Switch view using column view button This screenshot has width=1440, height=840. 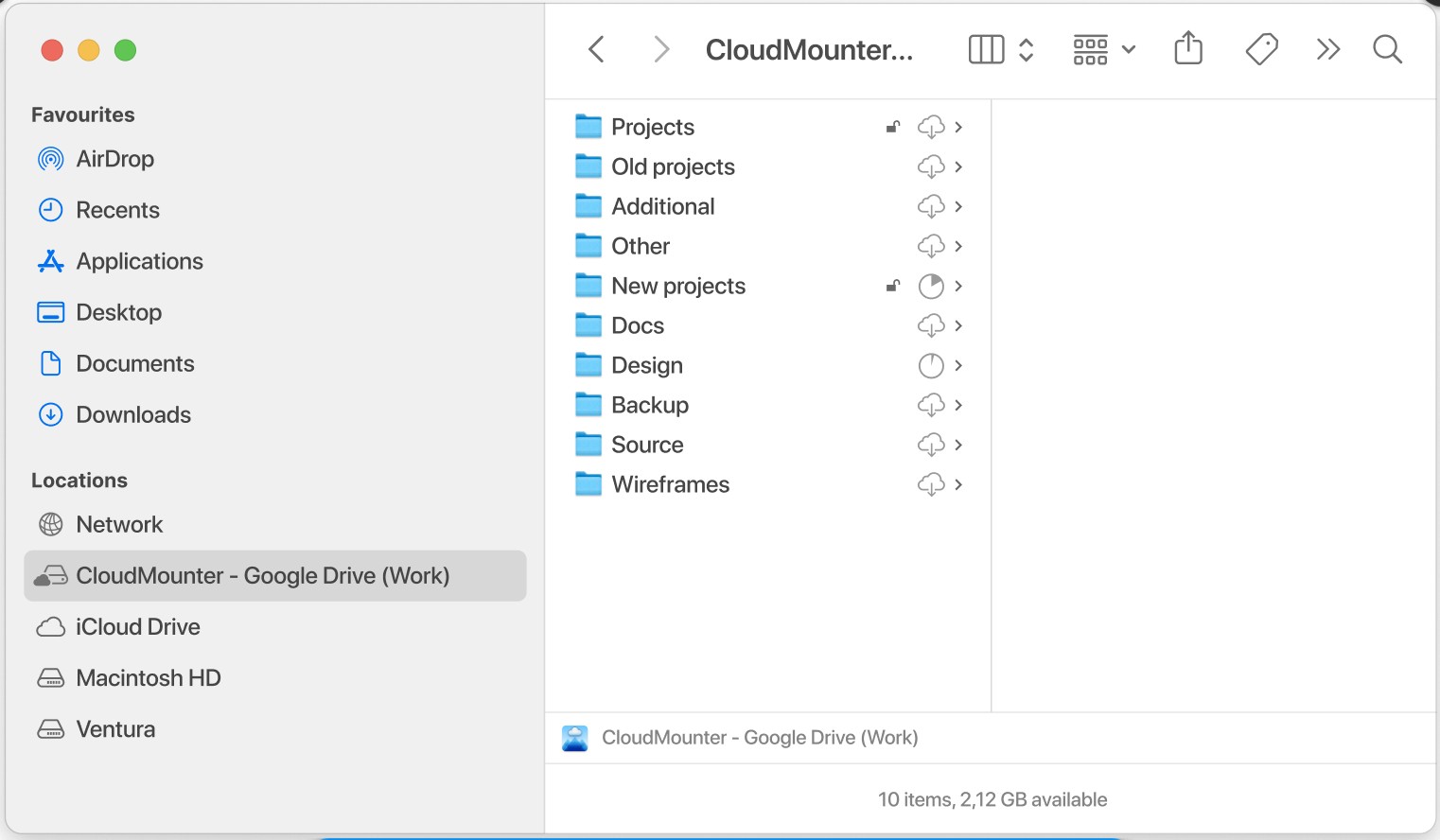986,49
